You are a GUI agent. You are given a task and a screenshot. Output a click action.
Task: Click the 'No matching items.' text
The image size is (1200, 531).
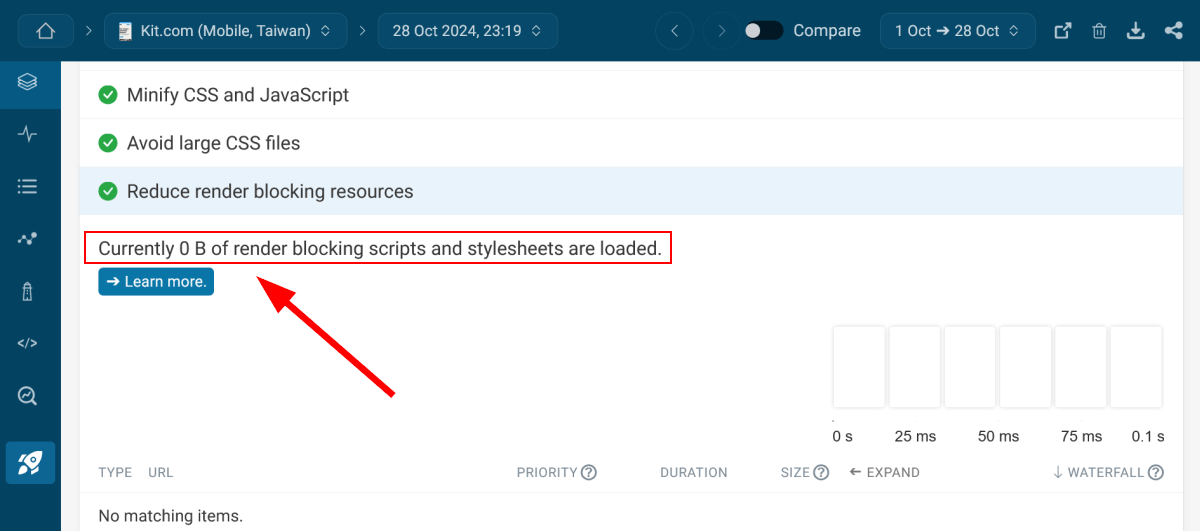tap(171, 517)
